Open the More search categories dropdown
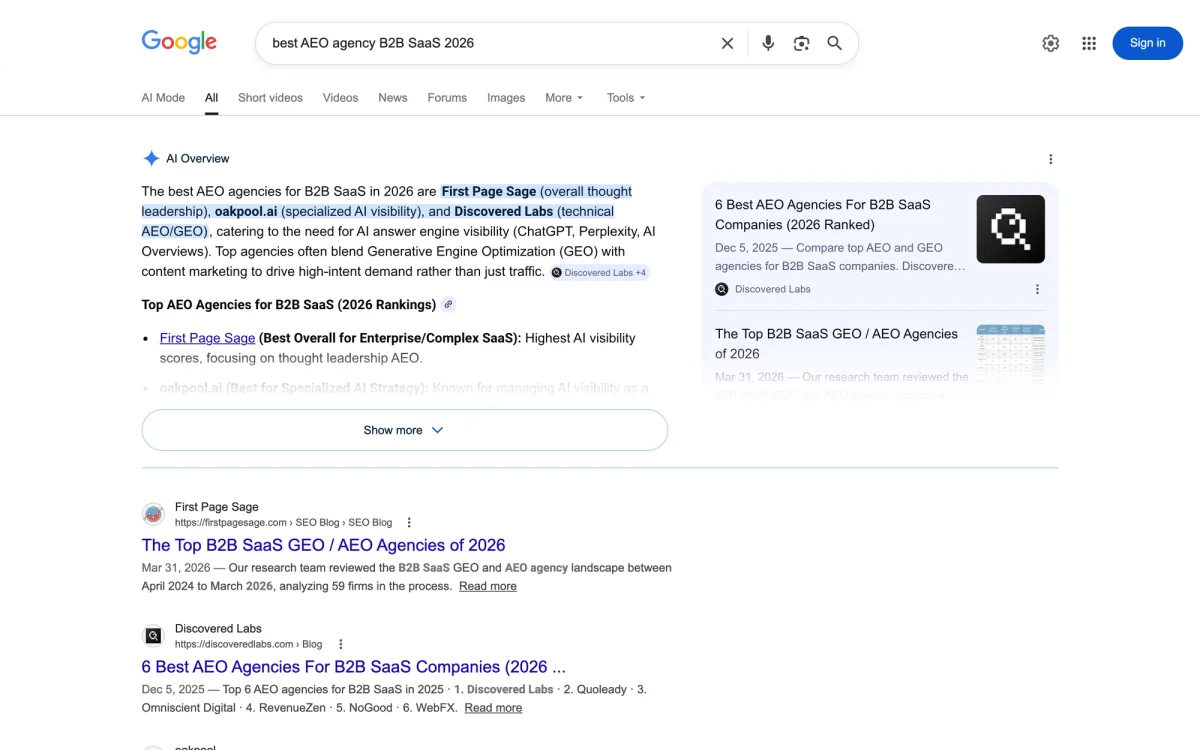The height and width of the screenshot is (750, 1200). [x=563, y=97]
